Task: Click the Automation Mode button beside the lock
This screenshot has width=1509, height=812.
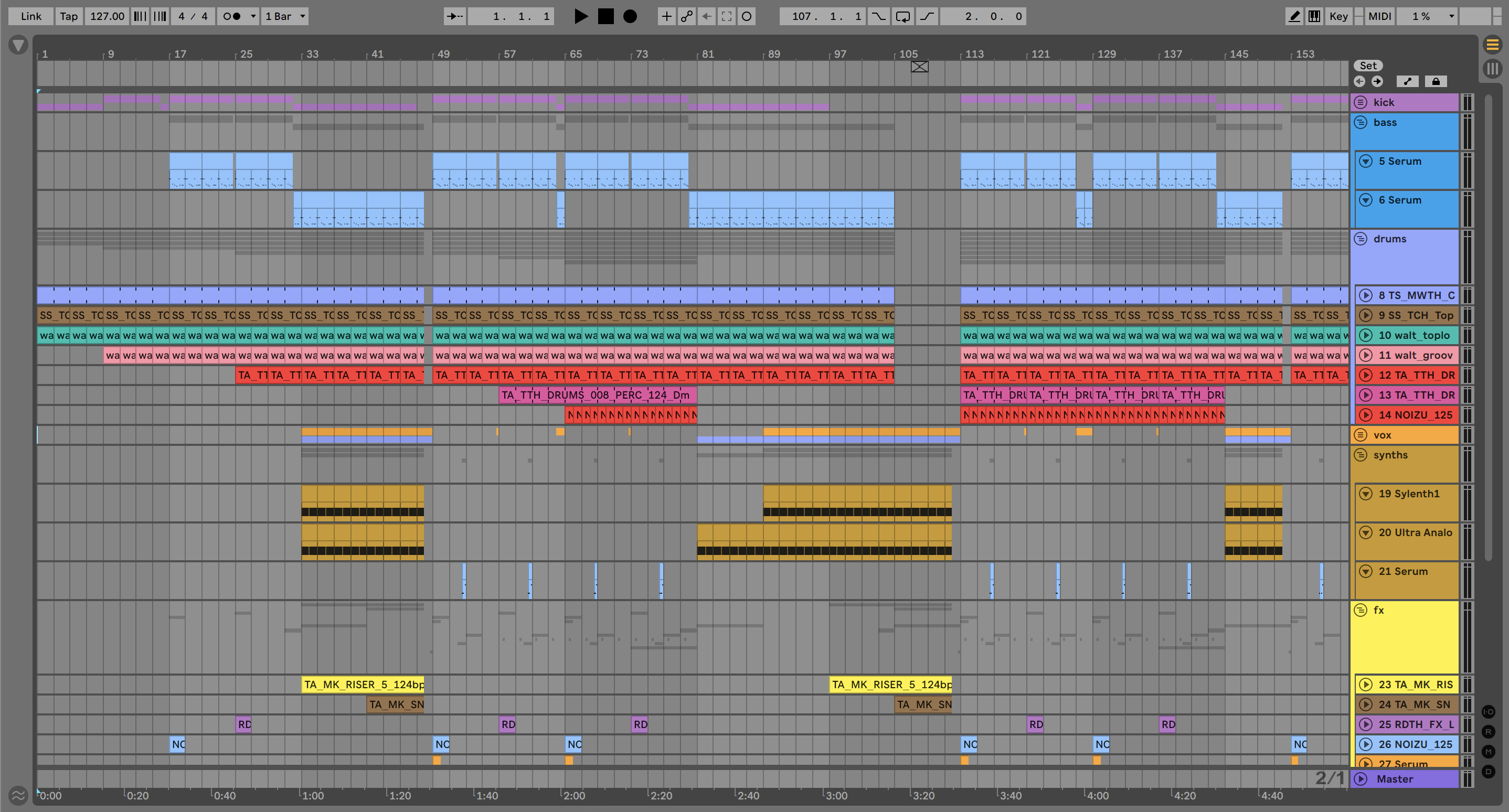Action: [1408, 81]
